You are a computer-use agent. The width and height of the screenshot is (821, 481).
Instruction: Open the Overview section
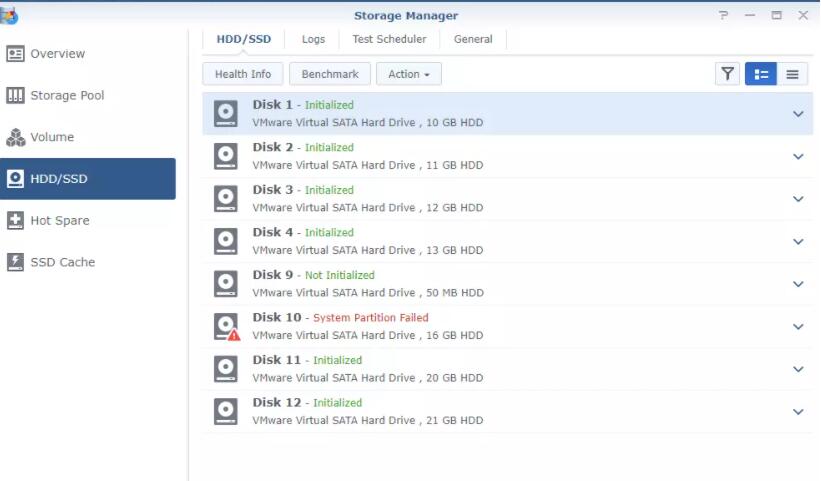[x=88, y=53]
